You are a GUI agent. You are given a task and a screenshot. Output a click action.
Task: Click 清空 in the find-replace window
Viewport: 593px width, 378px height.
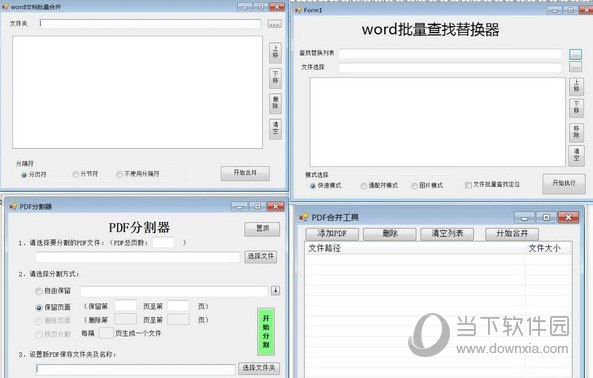pos(576,155)
